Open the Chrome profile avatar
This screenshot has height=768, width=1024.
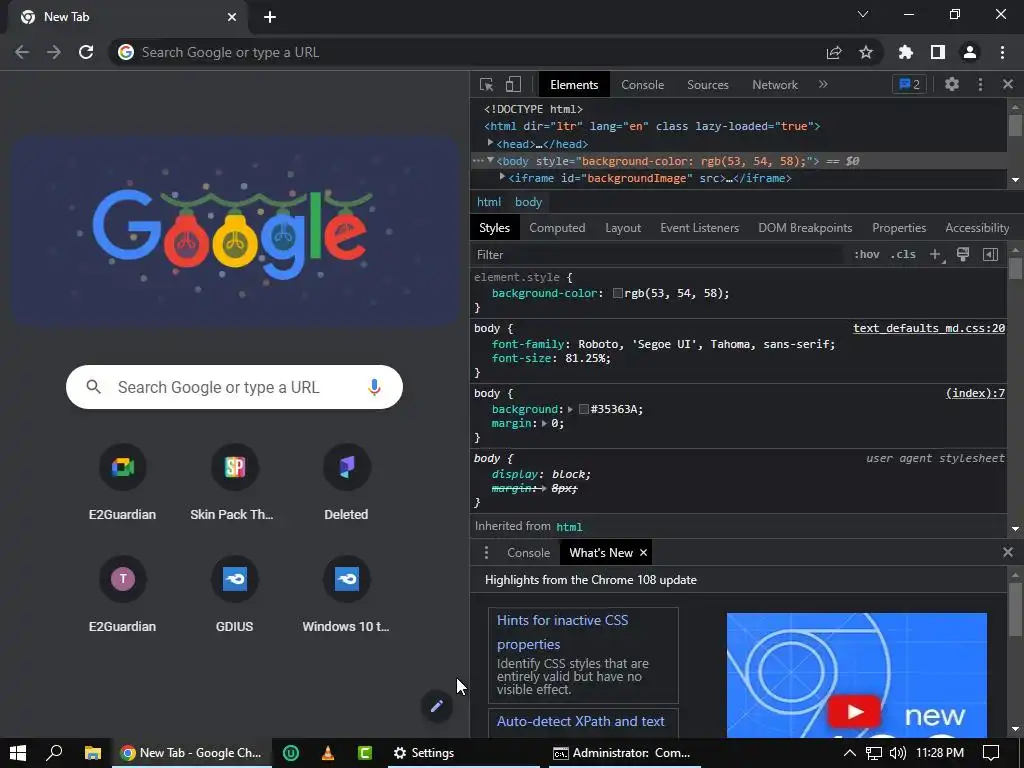pos(970,52)
